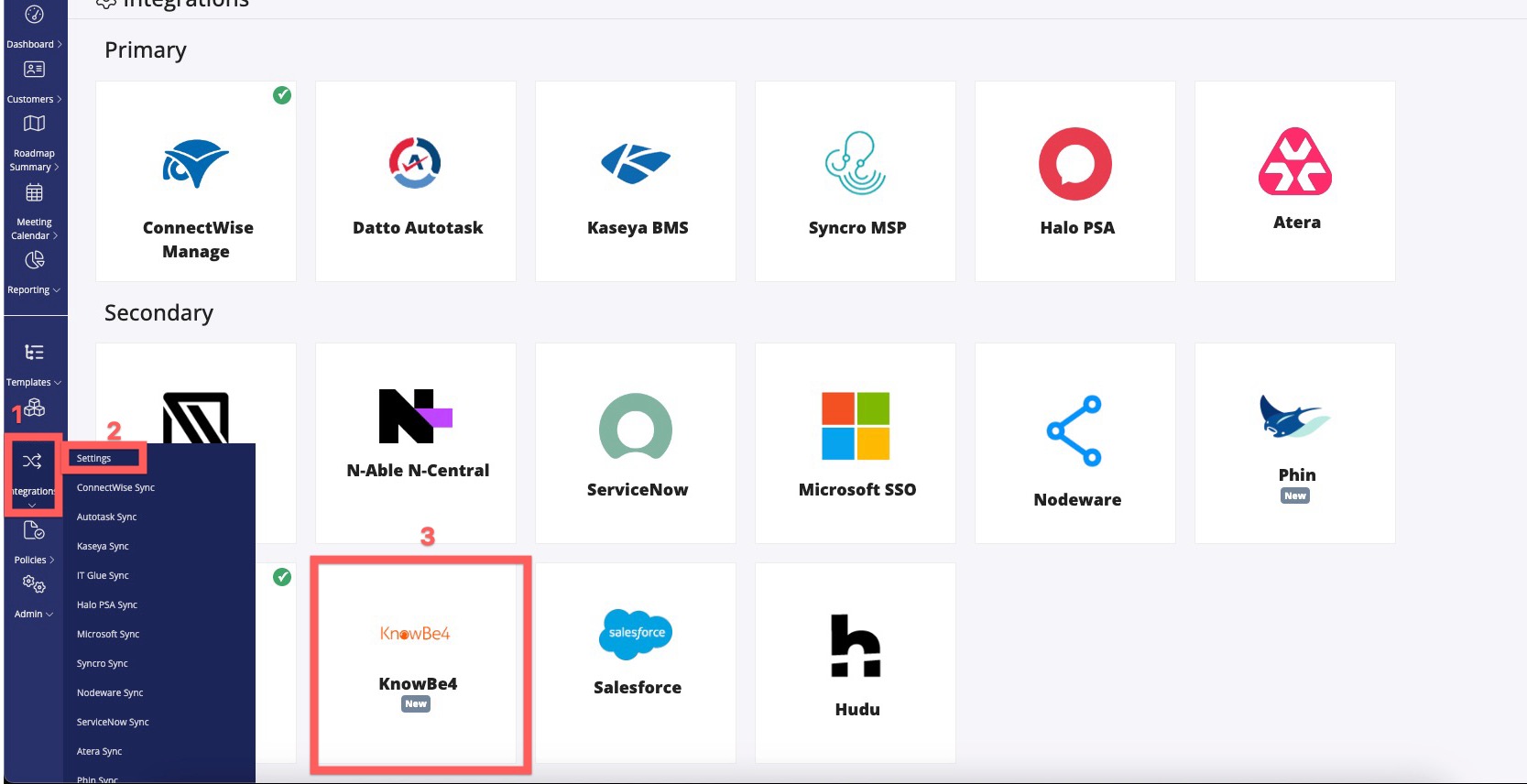Click the Primary section heading
This screenshot has width=1527, height=784.
[146, 50]
